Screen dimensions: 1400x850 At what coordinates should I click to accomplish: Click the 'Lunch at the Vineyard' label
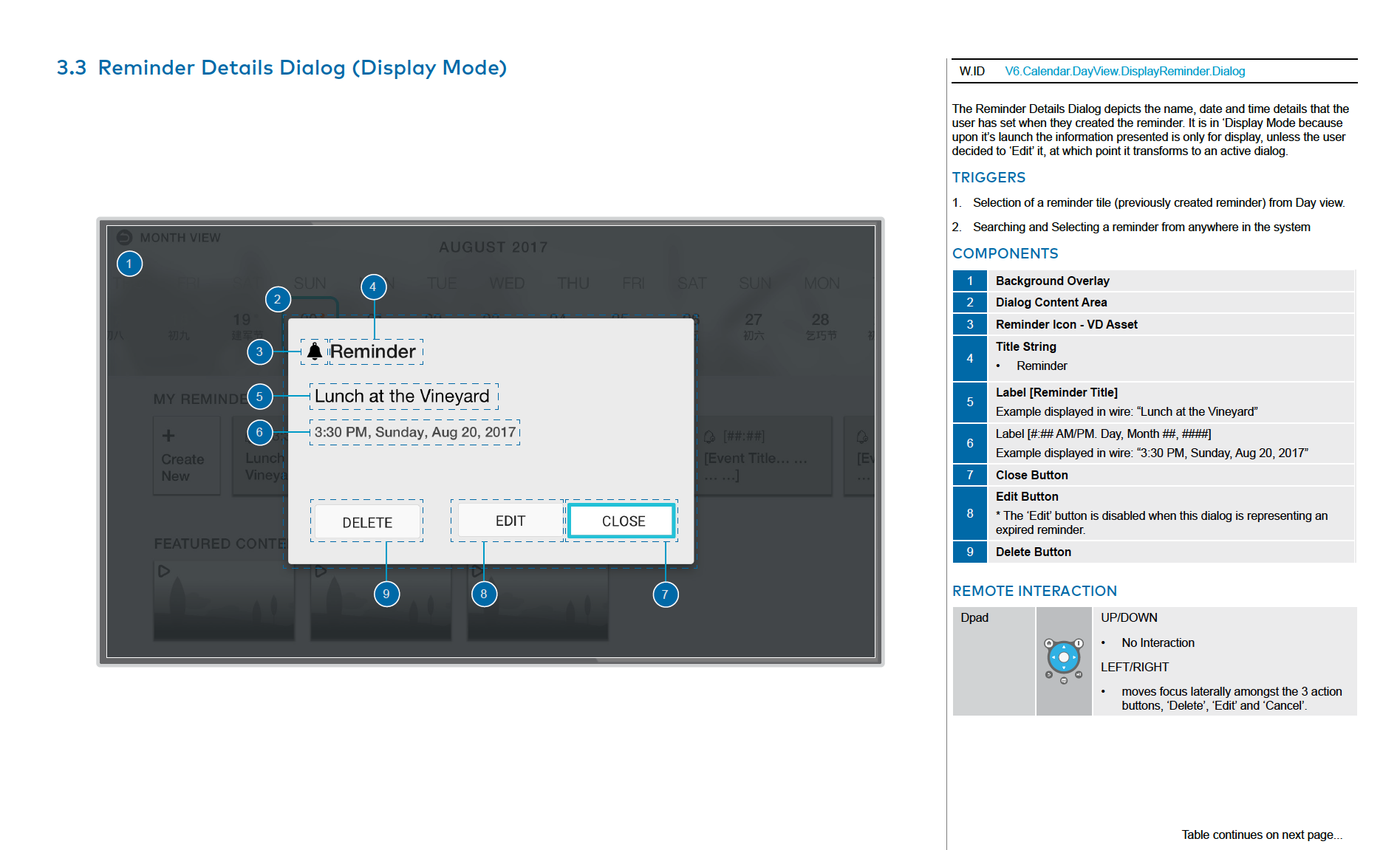coord(402,397)
